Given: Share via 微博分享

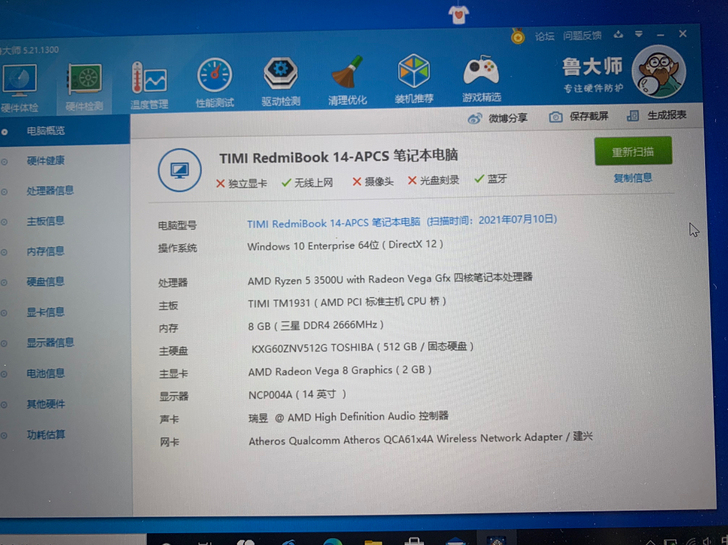Looking at the screenshot, I should pos(497,118).
